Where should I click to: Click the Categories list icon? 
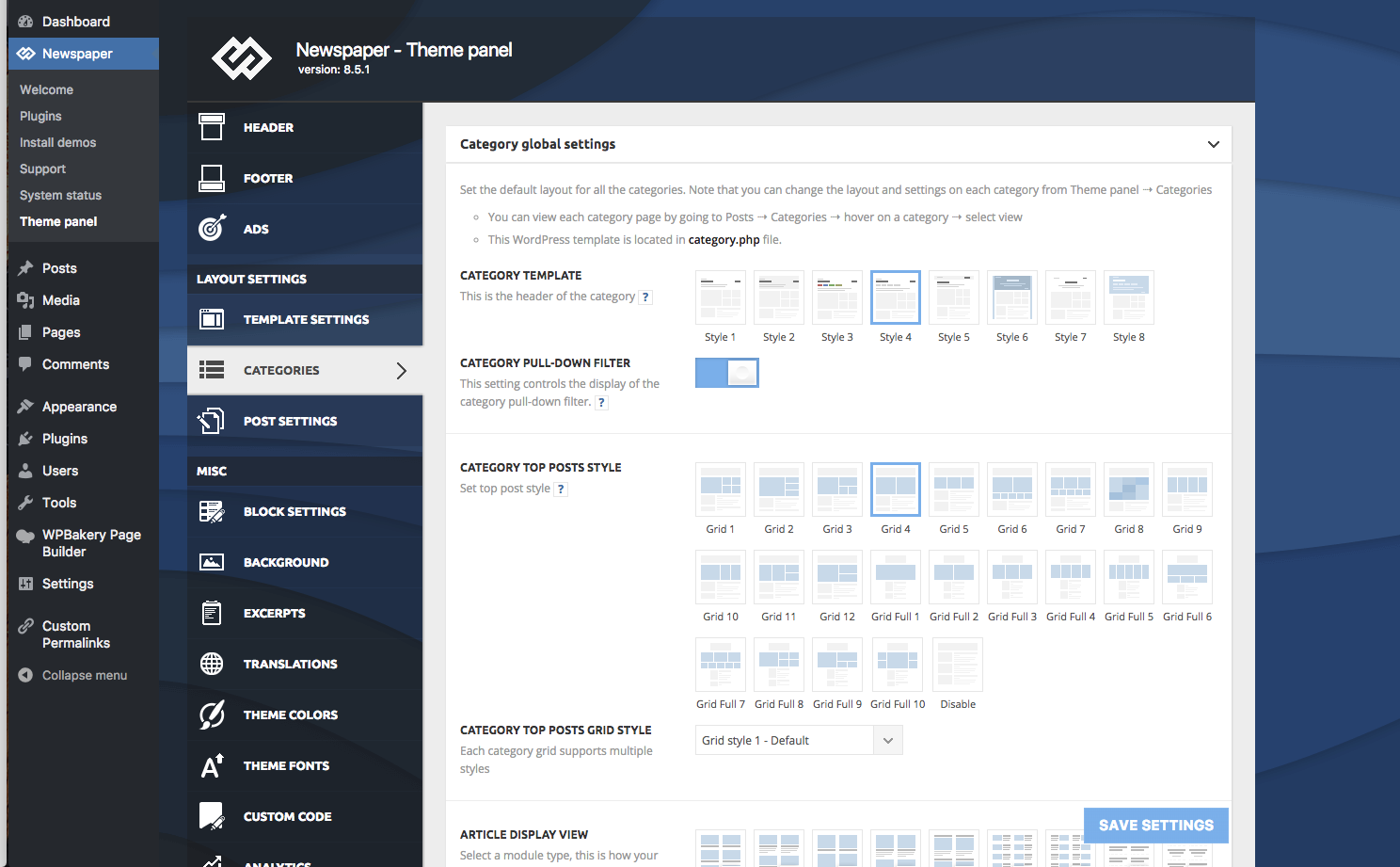[212, 370]
